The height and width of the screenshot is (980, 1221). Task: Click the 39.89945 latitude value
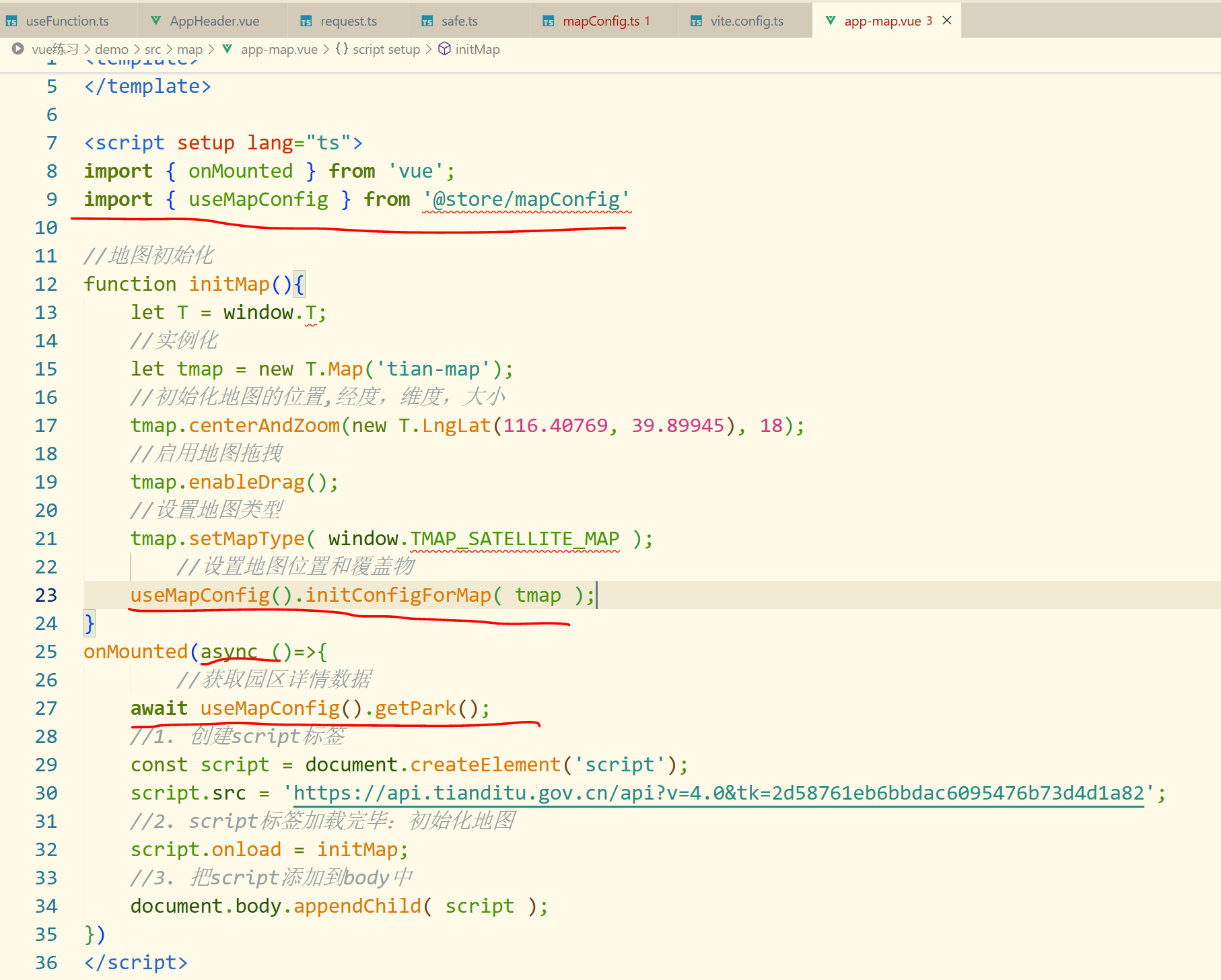[x=678, y=425]
